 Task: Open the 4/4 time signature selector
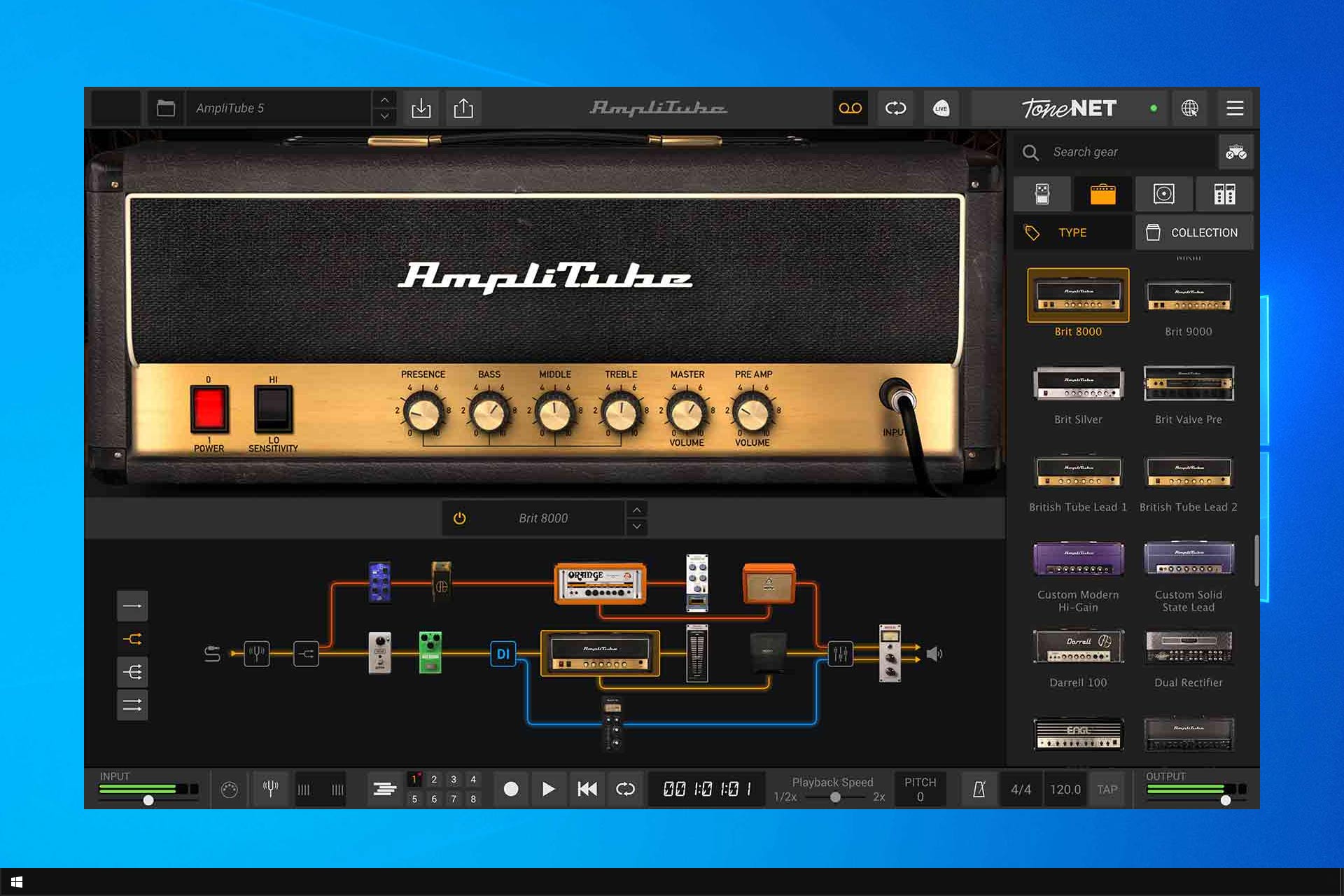1021,790
